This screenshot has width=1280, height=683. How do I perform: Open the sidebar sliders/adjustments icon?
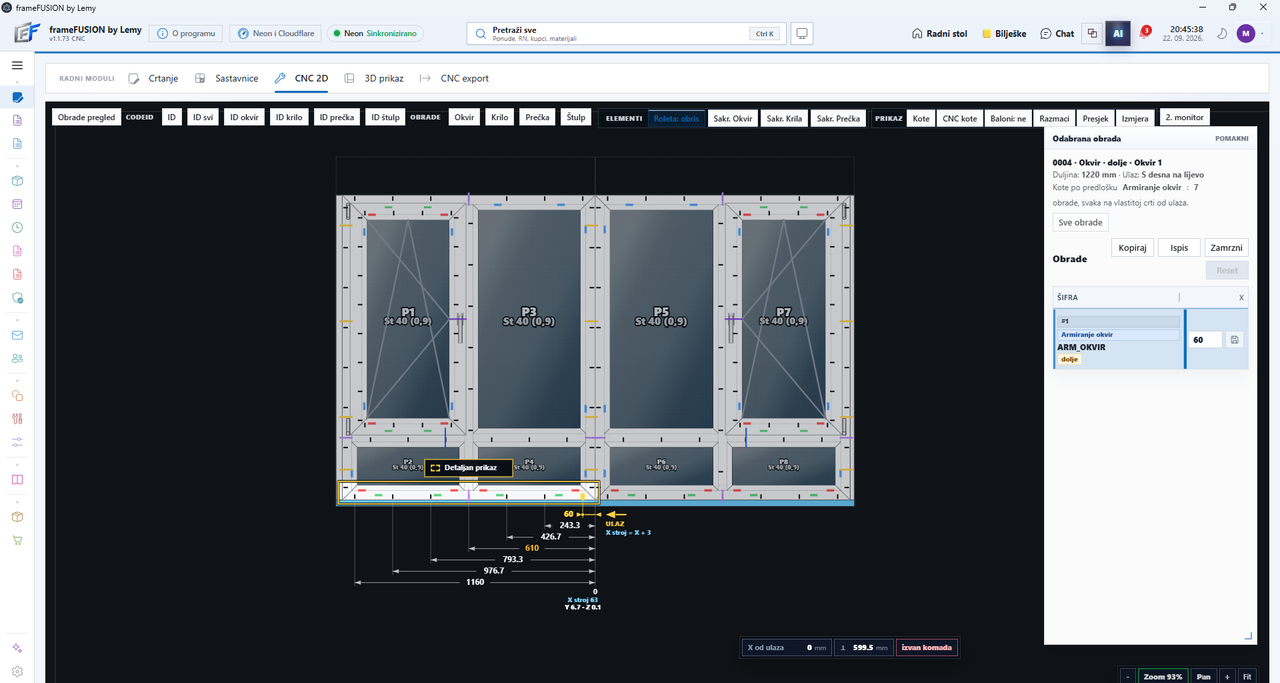[x=17, y=442]
